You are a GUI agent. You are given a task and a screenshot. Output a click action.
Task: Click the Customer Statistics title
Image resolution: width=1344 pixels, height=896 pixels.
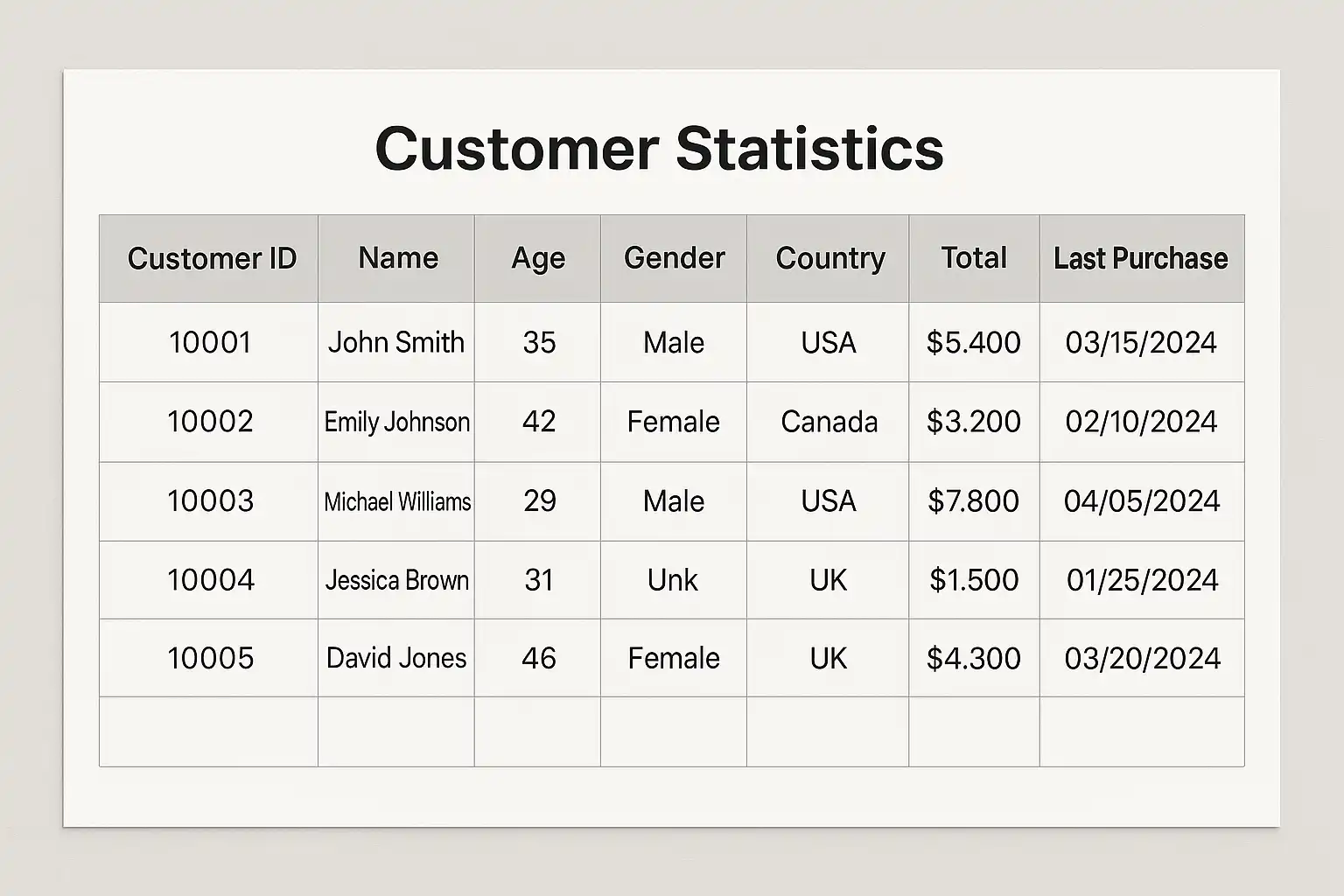[x=659, y=148]
